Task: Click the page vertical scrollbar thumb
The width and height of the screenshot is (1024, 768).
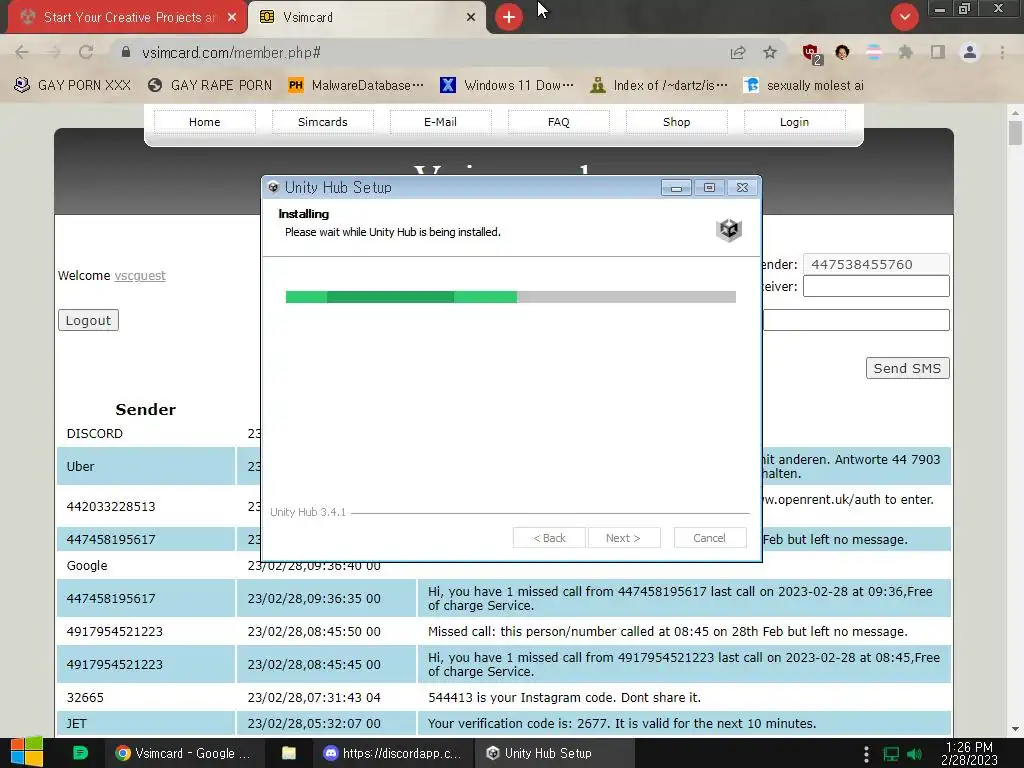Action: coord(1015,133)
